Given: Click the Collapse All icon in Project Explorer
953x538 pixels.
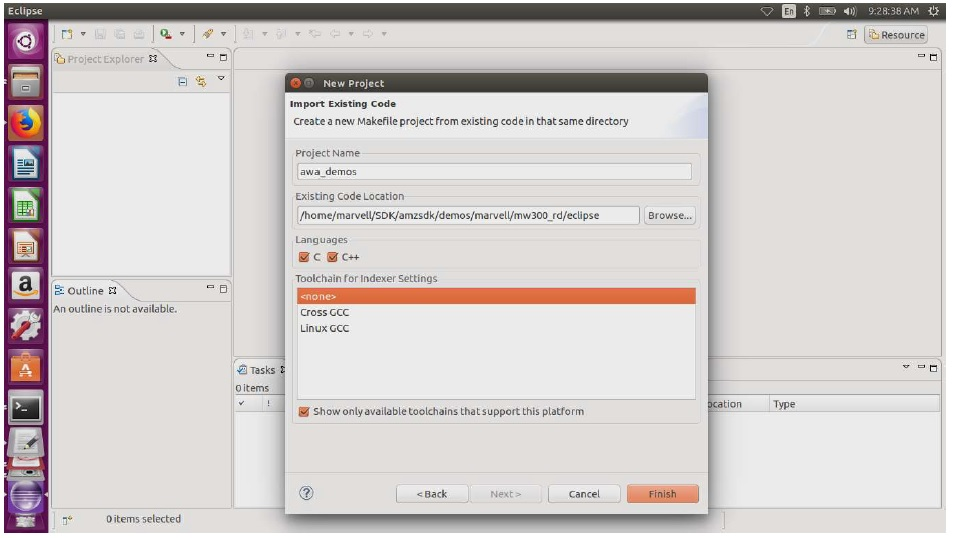Looking at the screenshot, I should [182, 81].
